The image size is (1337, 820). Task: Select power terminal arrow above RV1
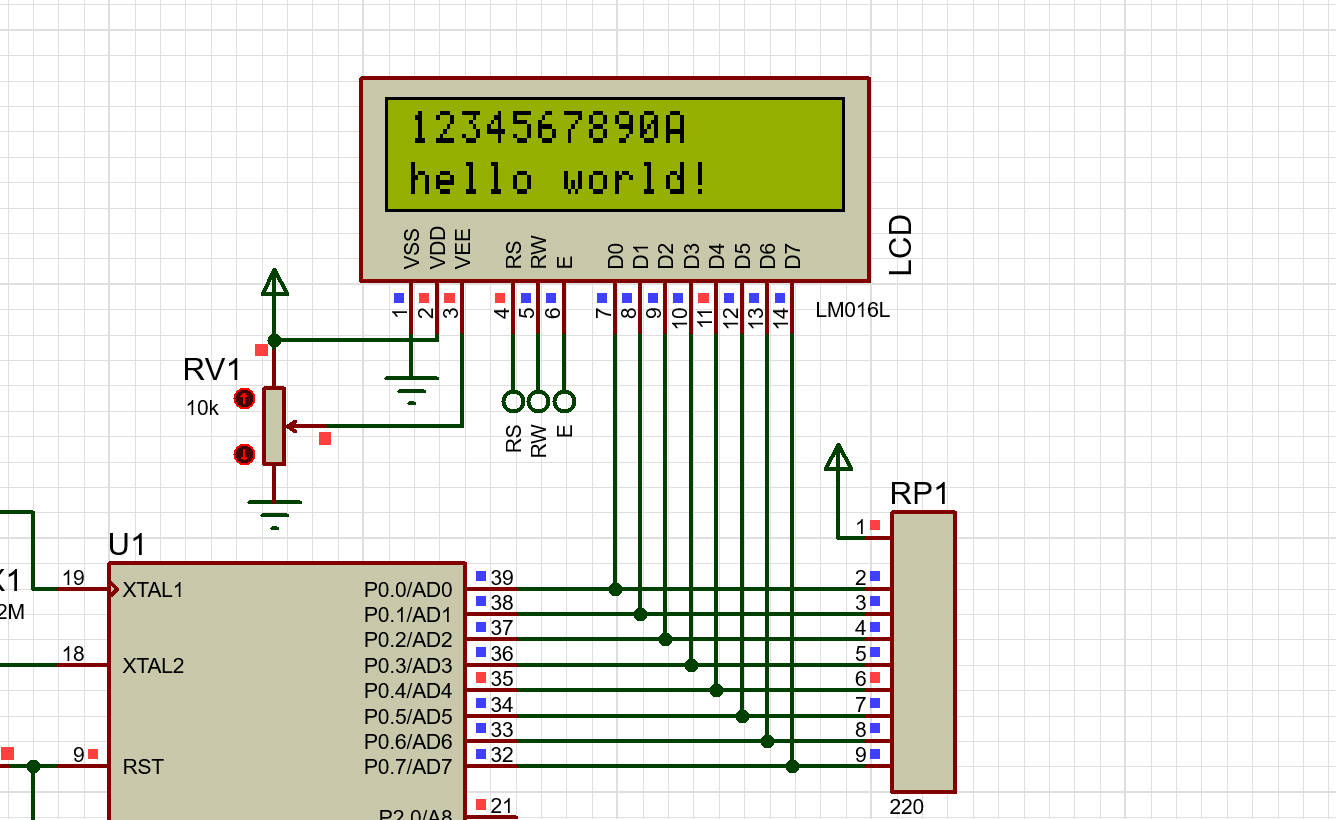tap(274, 283)
